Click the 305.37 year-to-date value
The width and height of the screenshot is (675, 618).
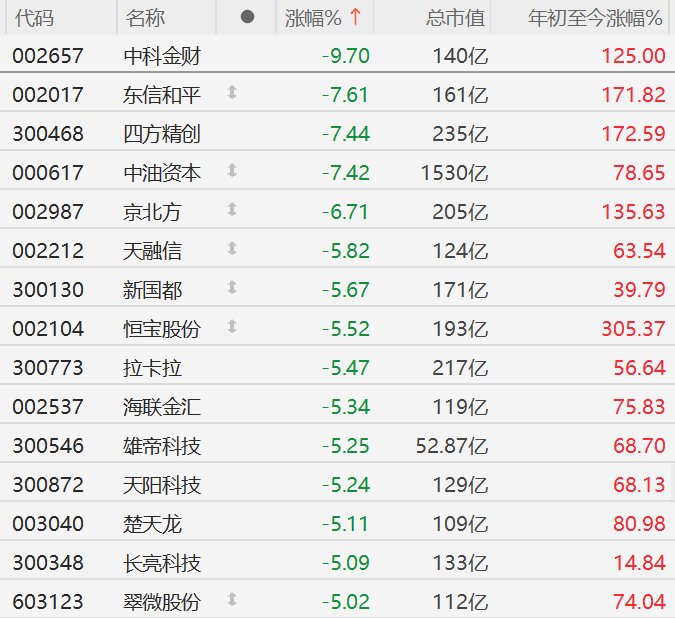coord(634,329)
